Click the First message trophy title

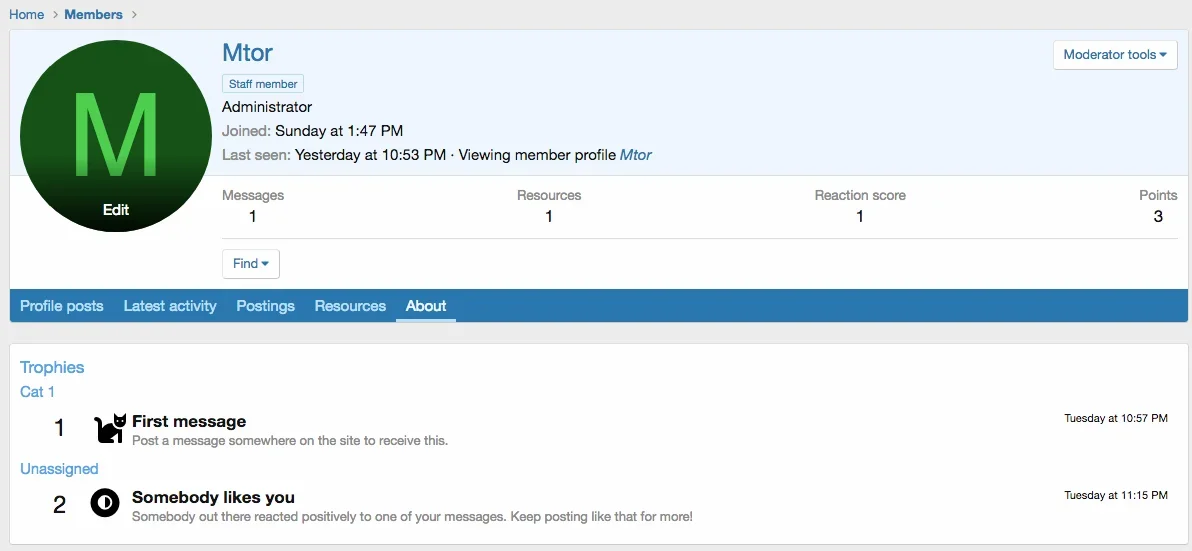[x=189, y=421]
